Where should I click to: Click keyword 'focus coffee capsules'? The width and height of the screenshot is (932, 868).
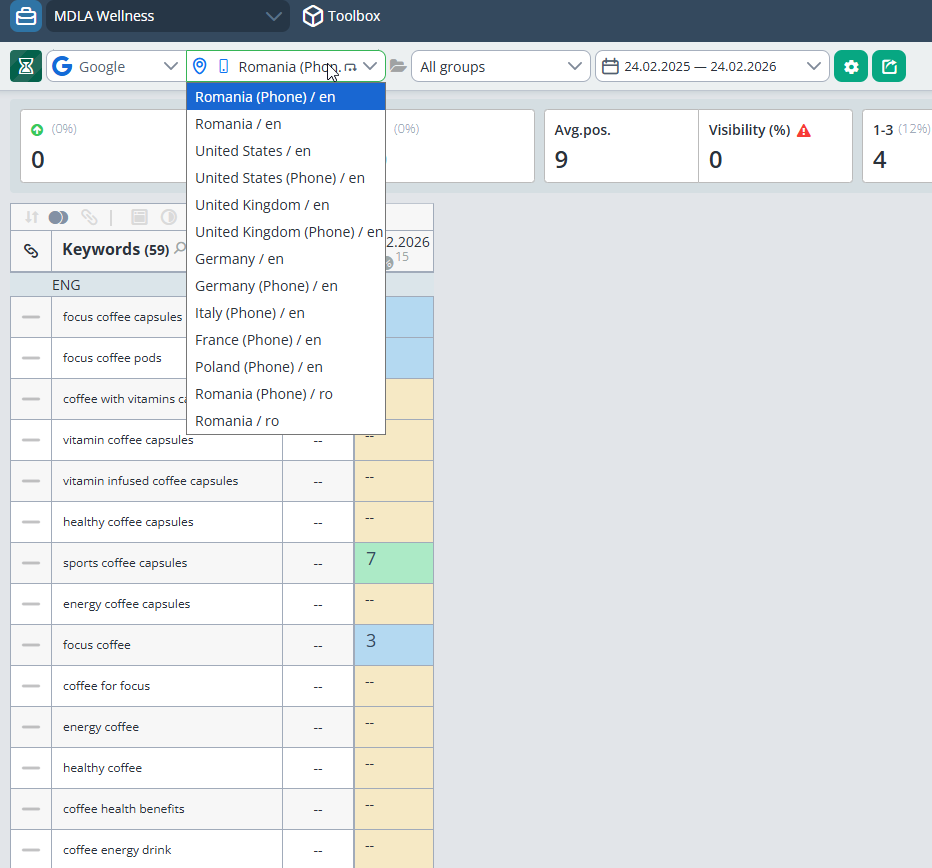click(122, 317)
